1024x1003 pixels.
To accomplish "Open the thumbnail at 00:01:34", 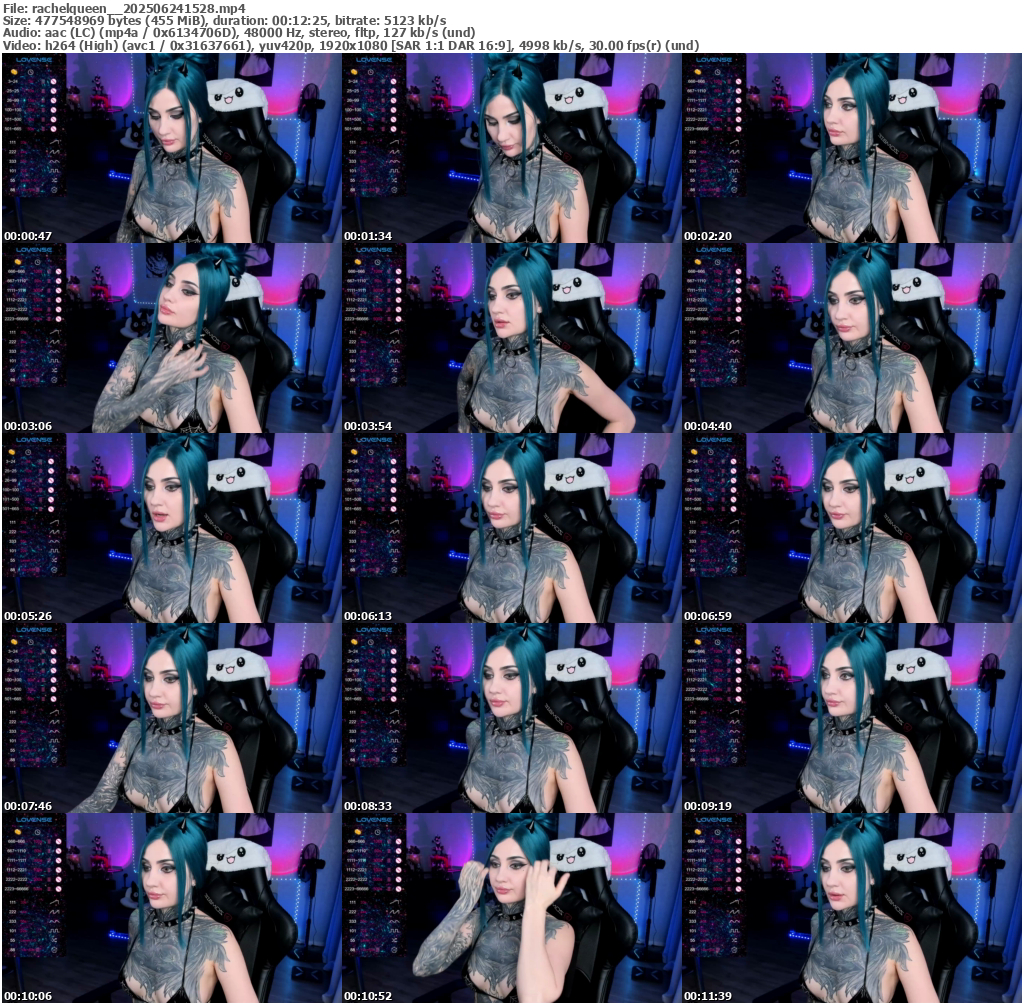I will 511,148.
